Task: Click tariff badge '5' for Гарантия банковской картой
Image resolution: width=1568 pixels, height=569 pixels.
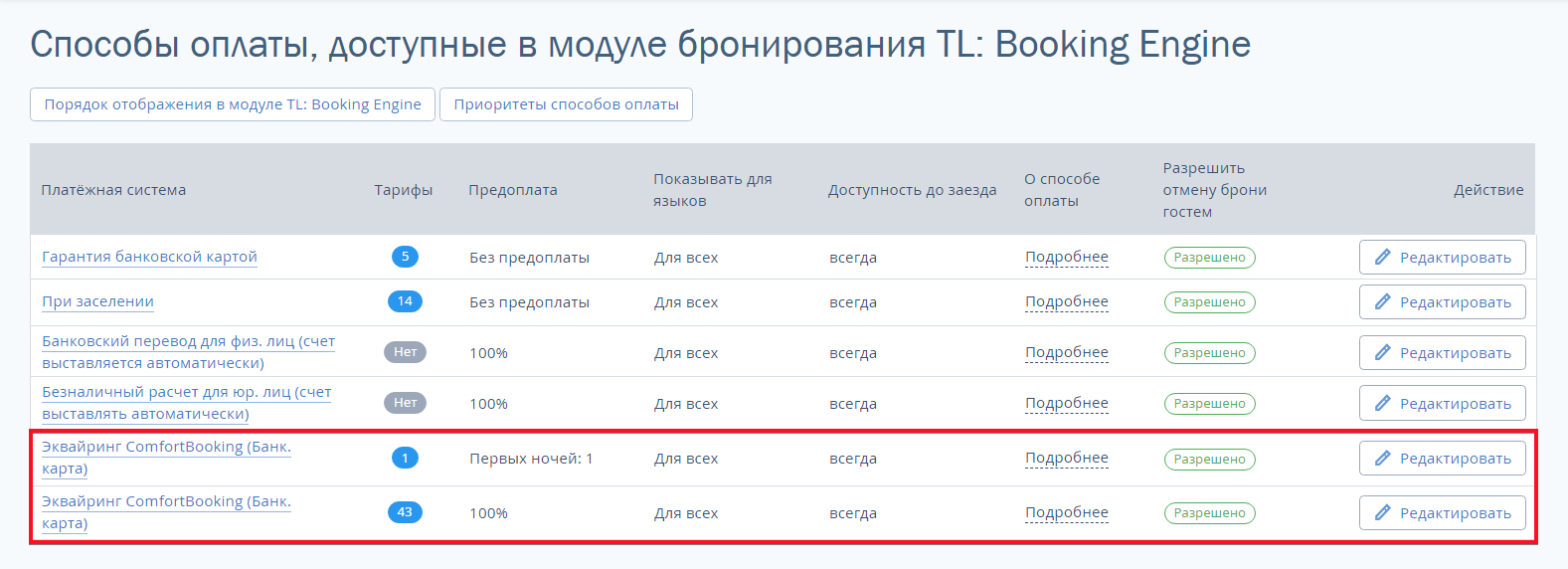Action: tap(405, 257)
